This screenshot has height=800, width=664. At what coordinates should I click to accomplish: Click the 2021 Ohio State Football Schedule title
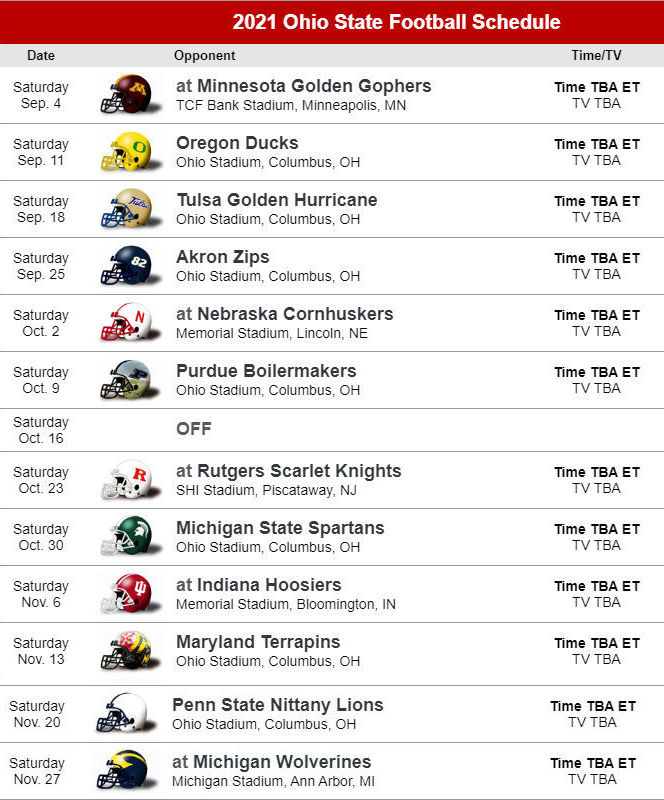(x=396, y=22)
